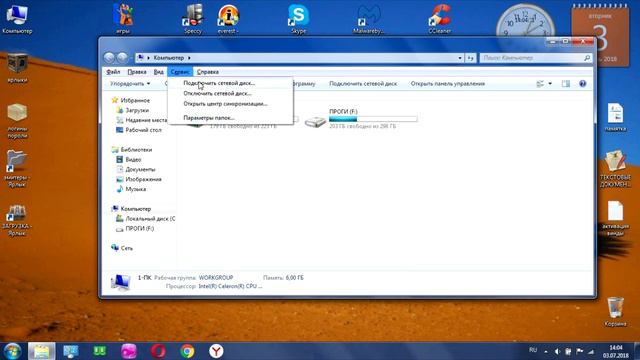Select the ПРОГИ (F:) drive in content area

tap(361, 119)
